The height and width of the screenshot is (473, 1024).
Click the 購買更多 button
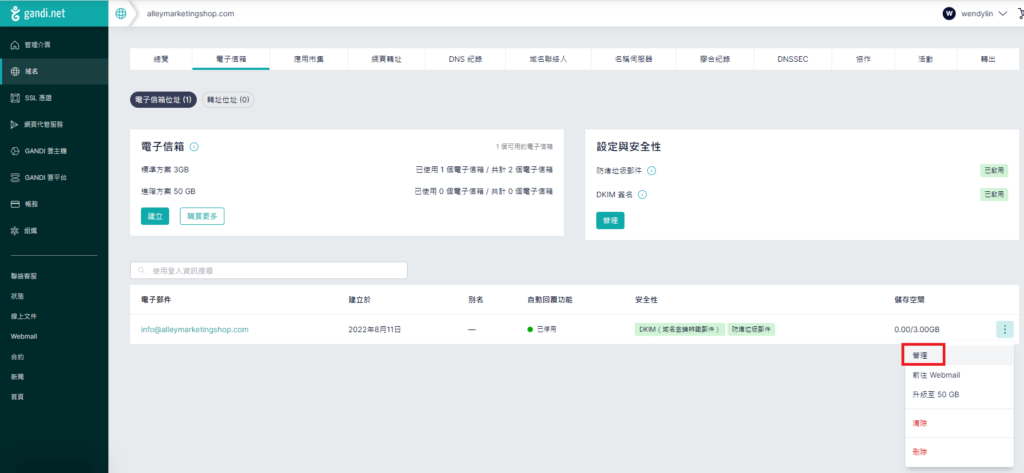(202, 216)
